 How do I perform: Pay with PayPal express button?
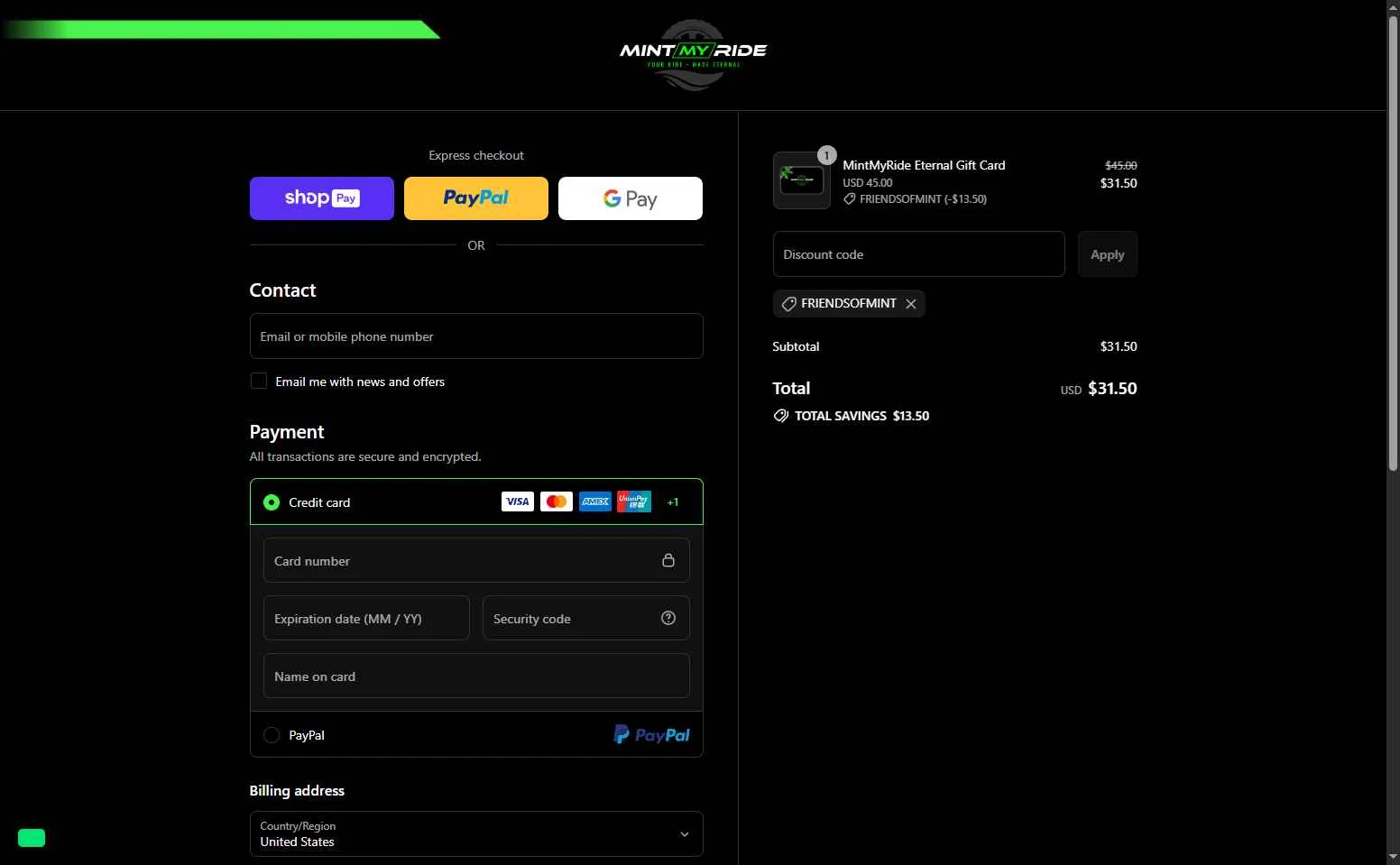[x=476, y=198]
